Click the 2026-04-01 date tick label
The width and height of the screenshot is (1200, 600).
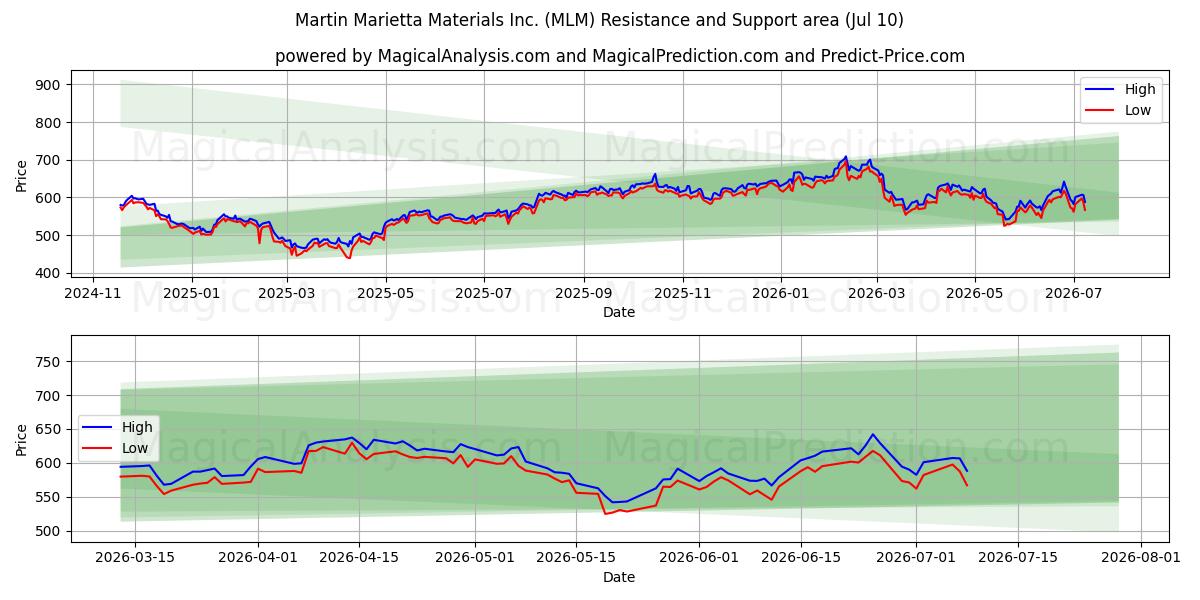pyautogui.click(x=259, y=558)
